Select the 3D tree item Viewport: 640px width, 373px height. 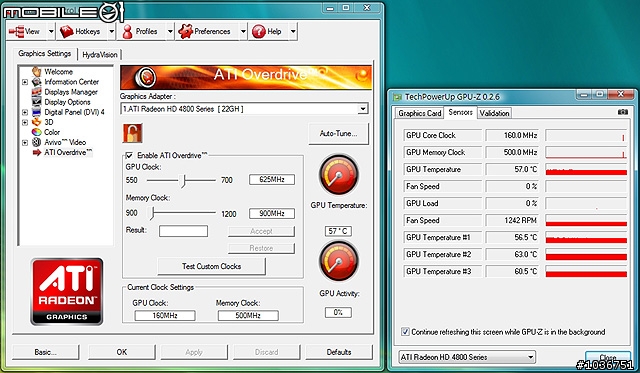coord(49,122)
